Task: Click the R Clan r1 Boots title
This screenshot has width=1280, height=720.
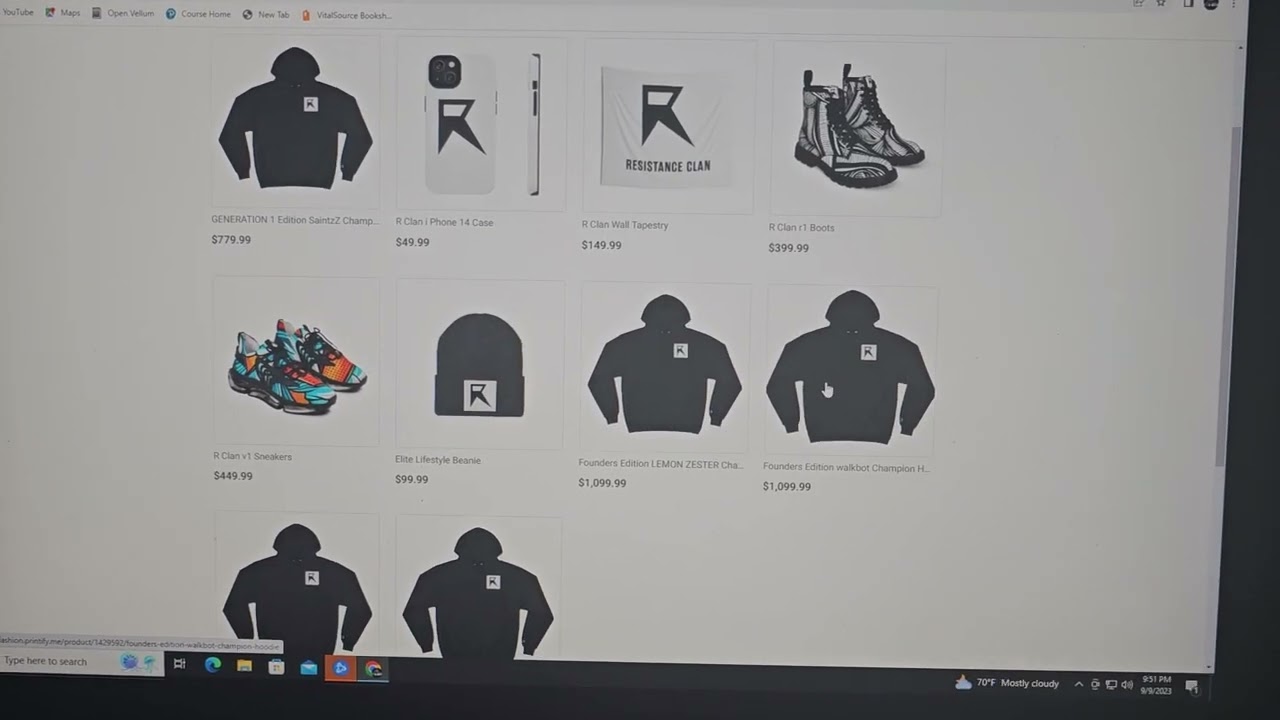Action: coord(801,227)
